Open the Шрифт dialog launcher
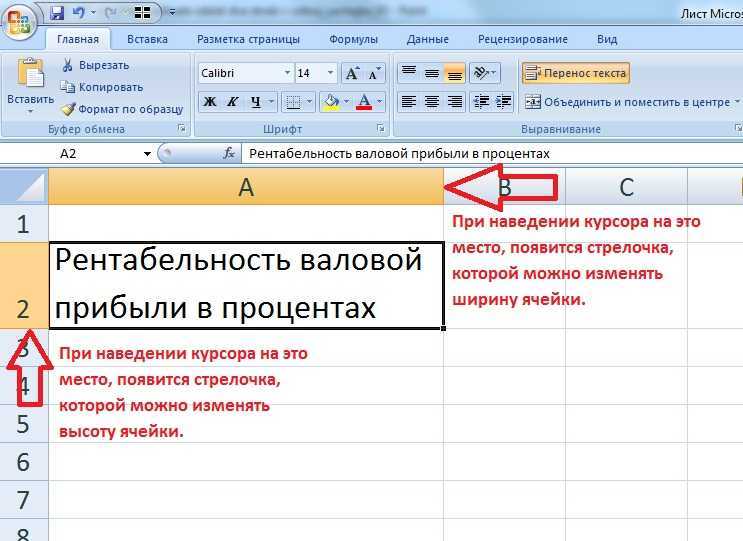Screen dimensions: 743x541 [381, 128]
